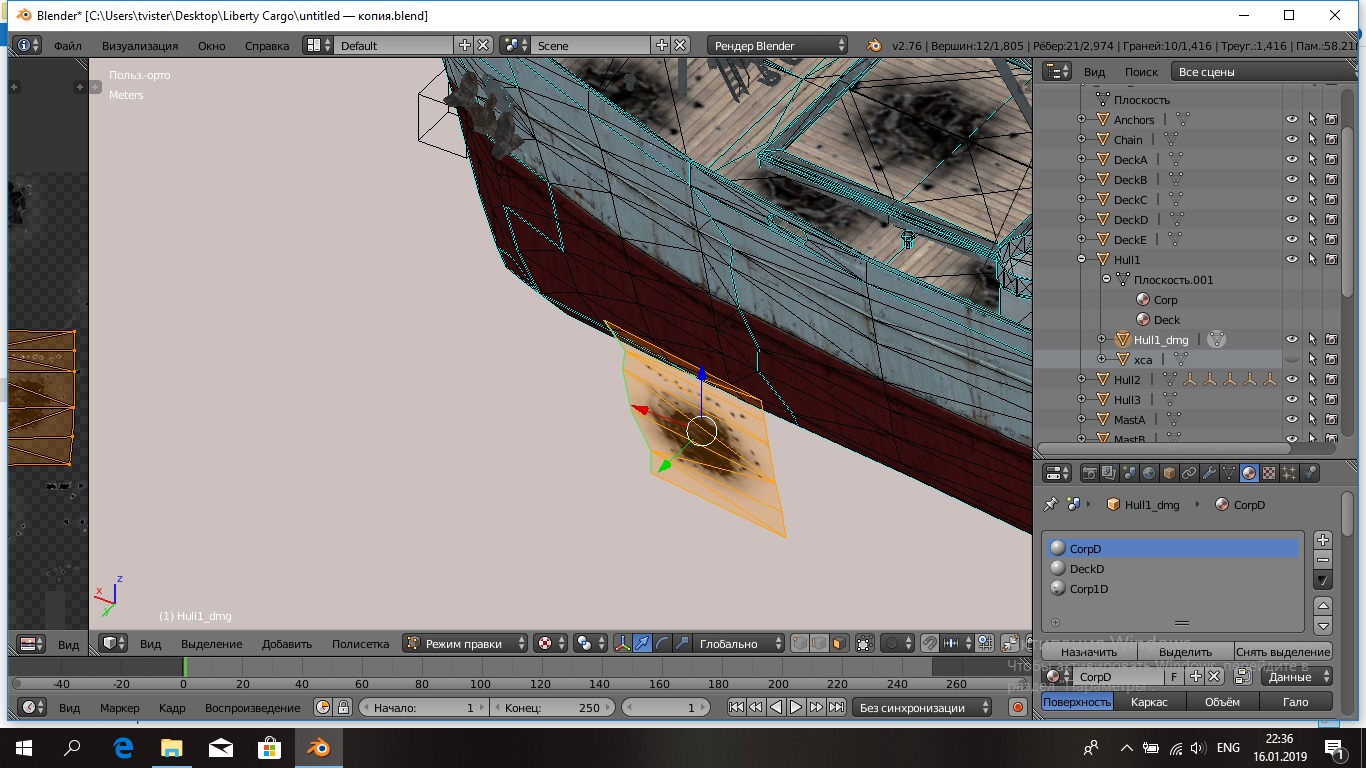This screenshot has height=768, width=1366.
Task: Open the Режим правки mode dropdown
Action: [x=465, y=644]
